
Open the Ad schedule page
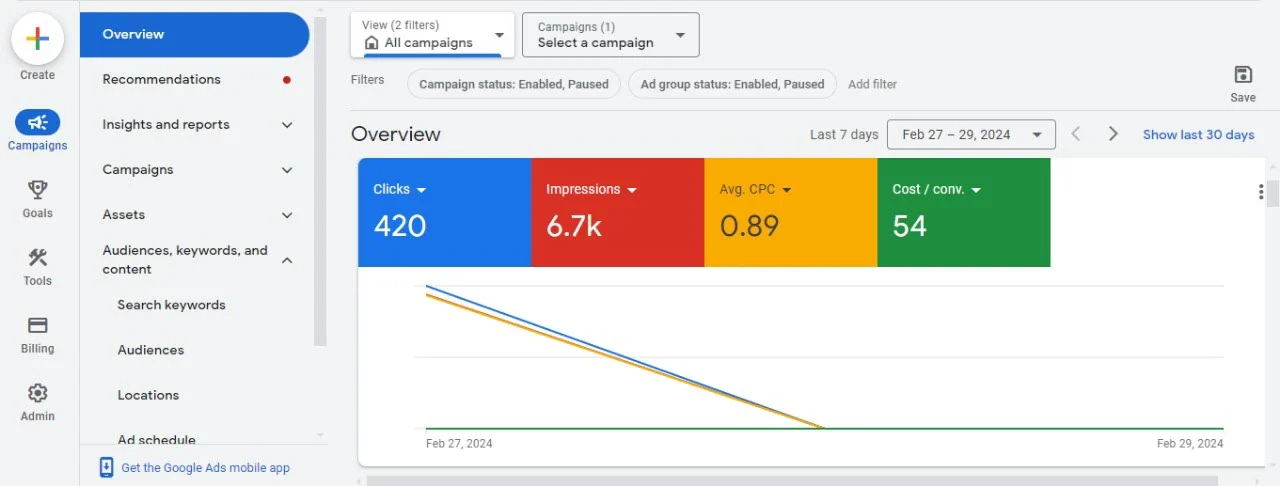[156, 440]
